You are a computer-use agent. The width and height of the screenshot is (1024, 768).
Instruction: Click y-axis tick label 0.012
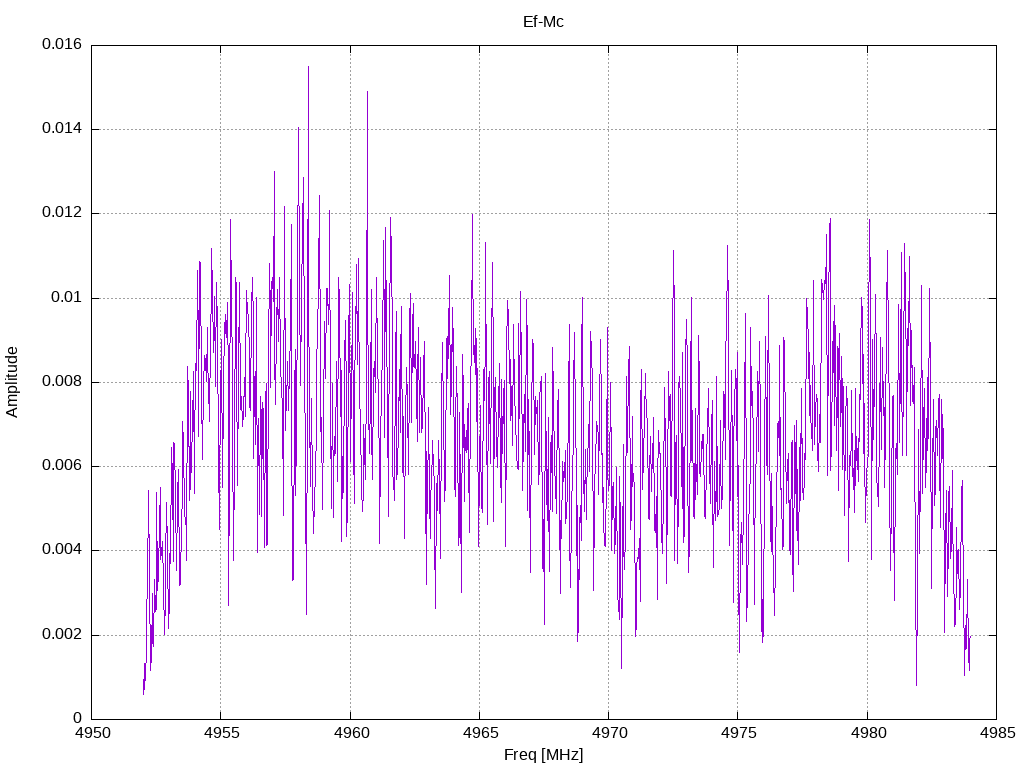(62, 213)
